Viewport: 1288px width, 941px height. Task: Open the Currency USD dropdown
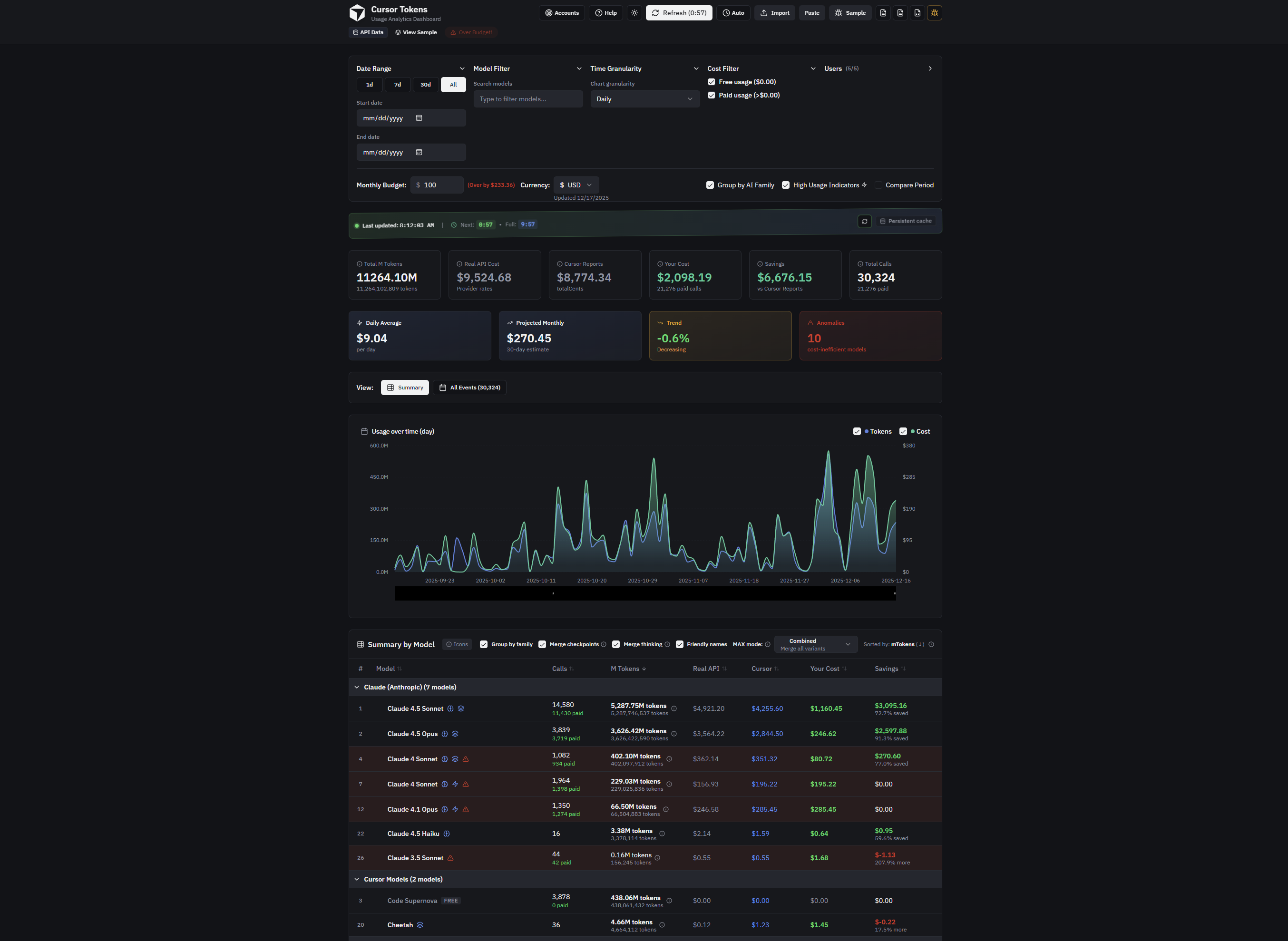[576, 184]
